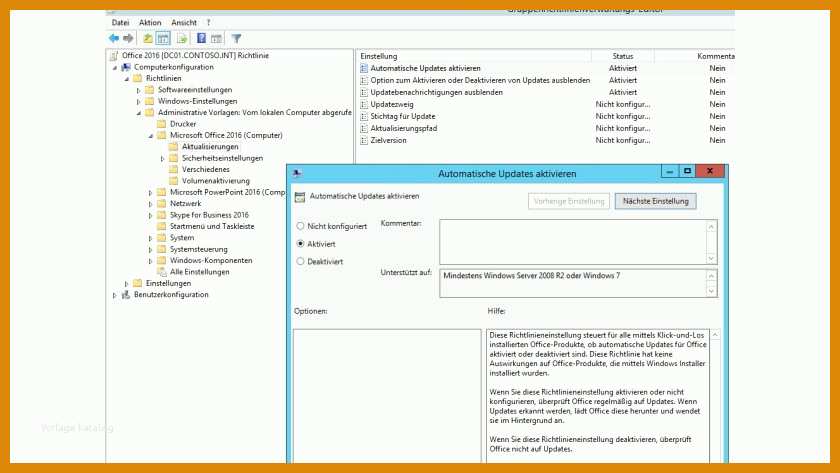
Task: Toggle the show/hide console tree toolbar icon
Action: [163, 39]
